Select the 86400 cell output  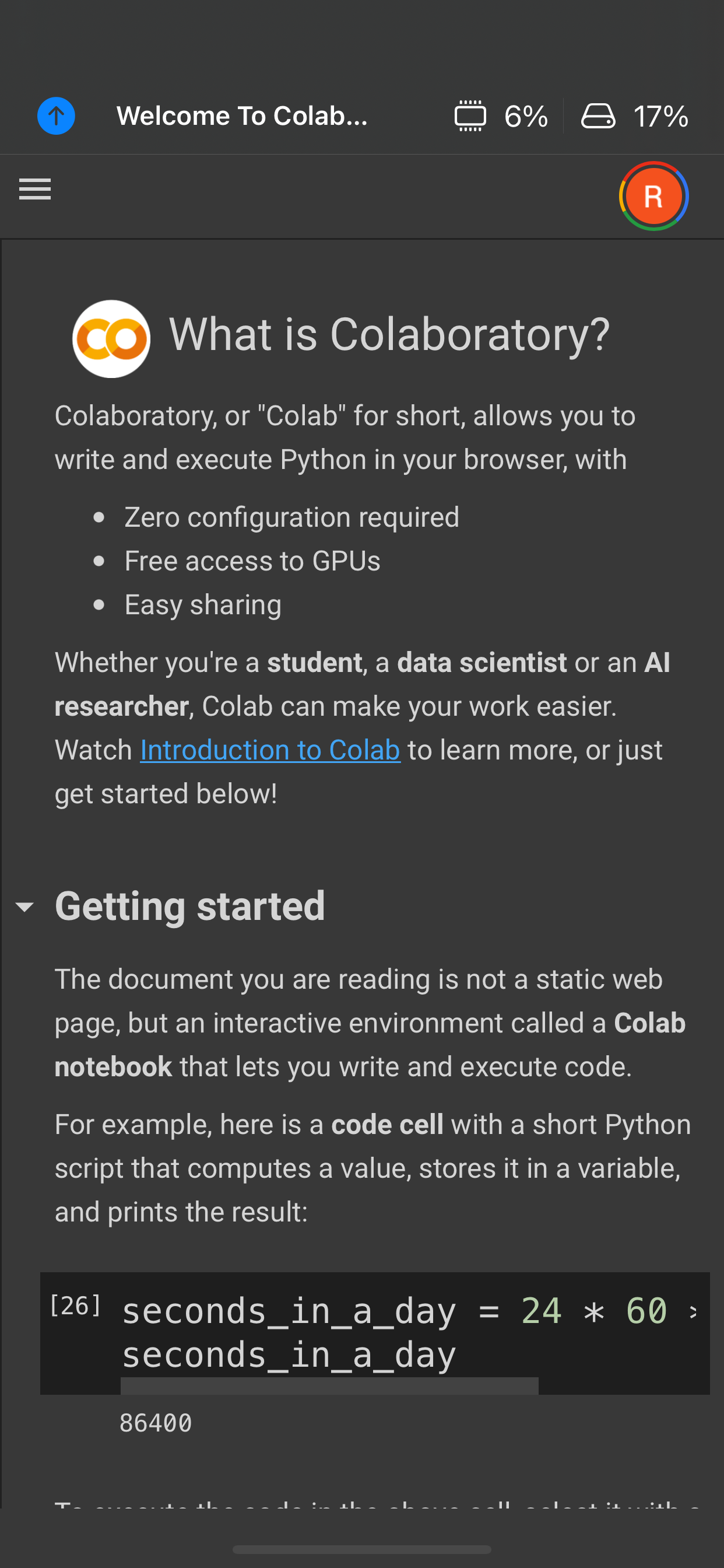[x=156, y=1423]
